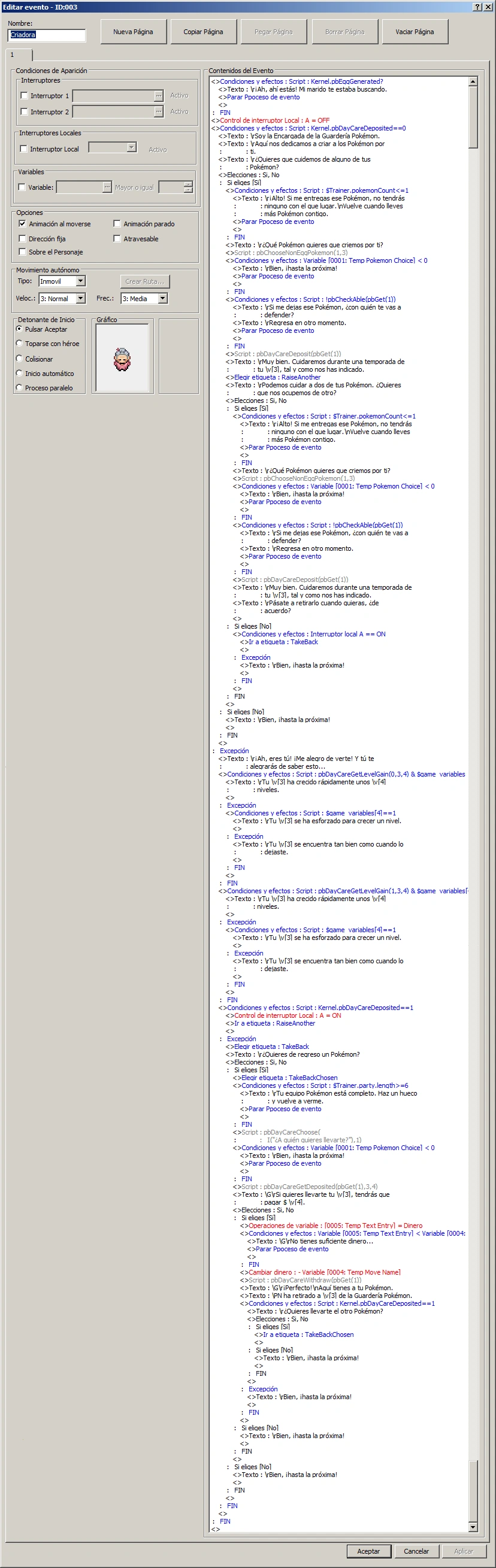
Task: Select 'Control de interruptor Local : A = OFF' line
Action: 271,120
